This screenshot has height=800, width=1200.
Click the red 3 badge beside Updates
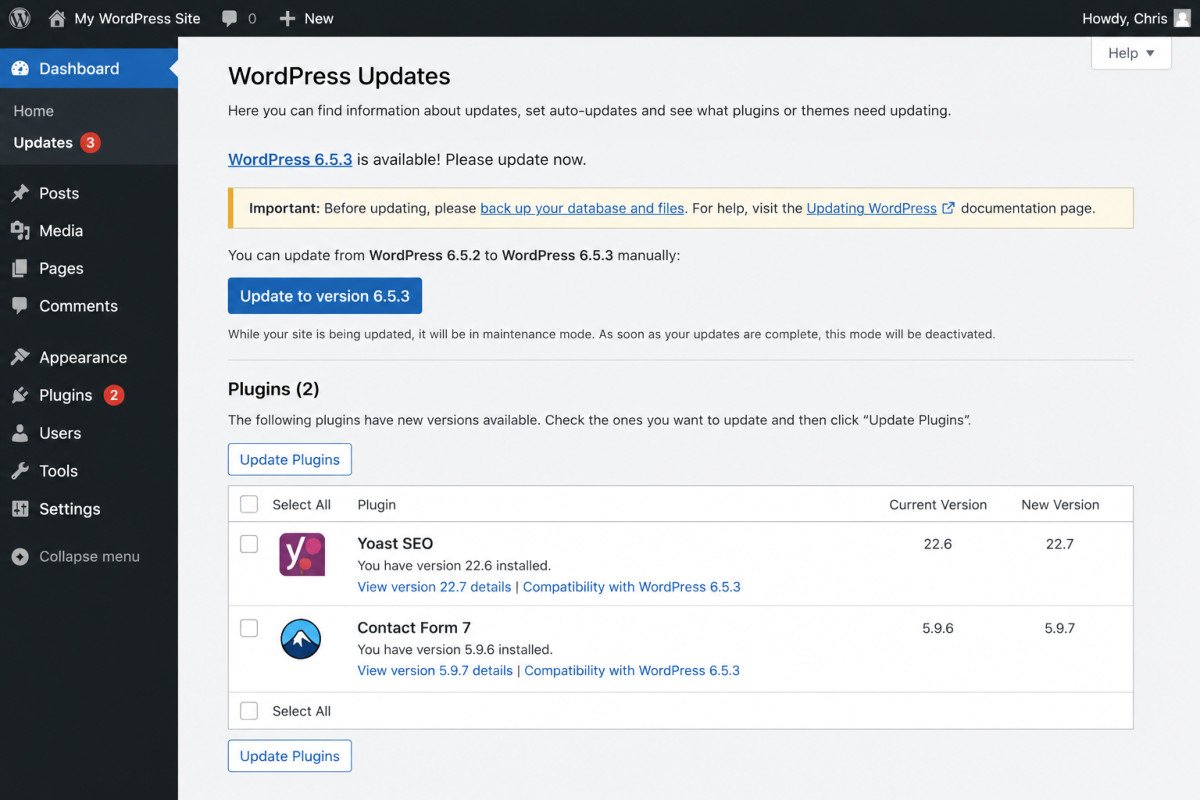pos(90,142)
